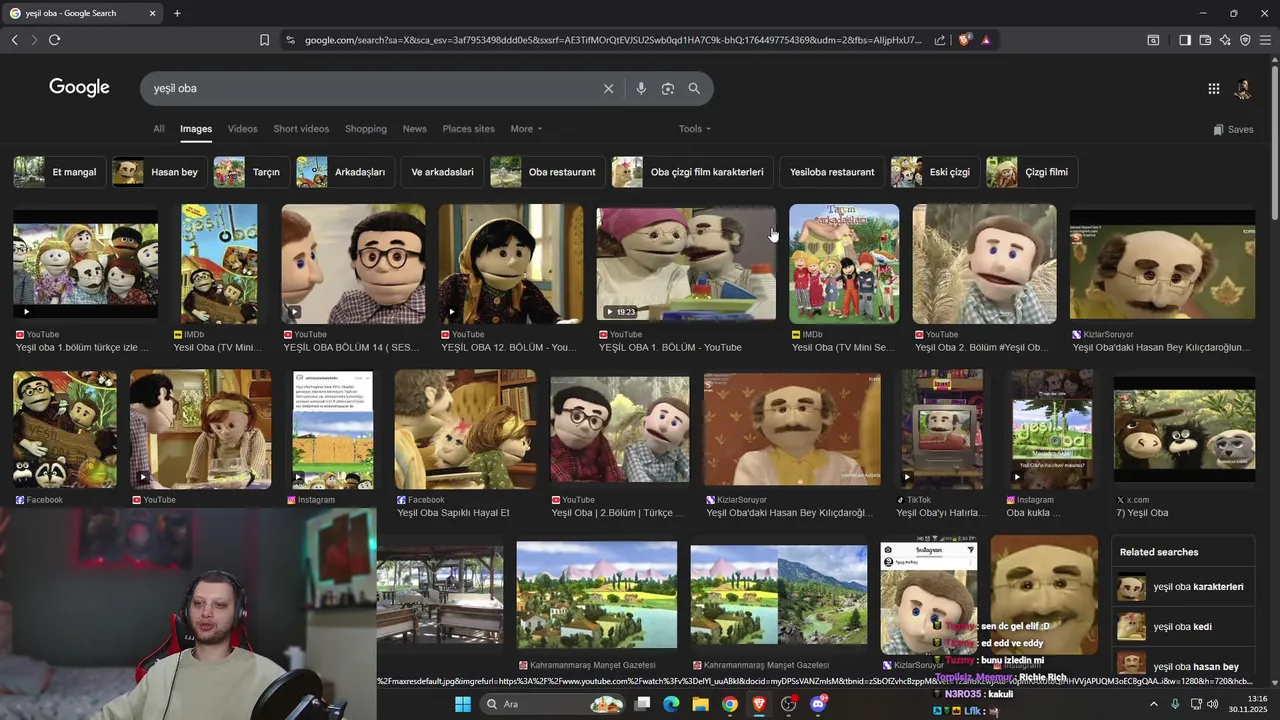Select related search yeşil oba karakterleri
This screenshot has width=1280, height=720.
(x=1184, y=587)
